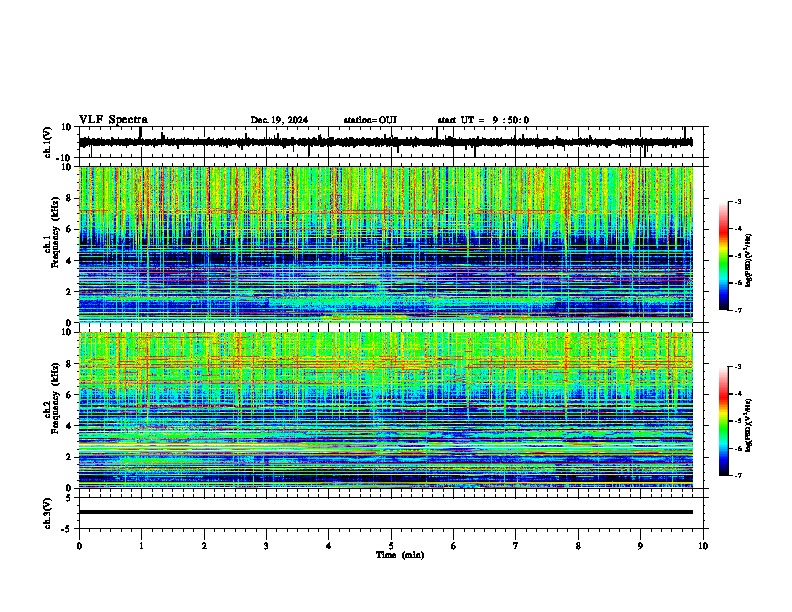Click the "-3" label on ch.1 color scale
The image size is (792, 612).
tap(738, 201)
